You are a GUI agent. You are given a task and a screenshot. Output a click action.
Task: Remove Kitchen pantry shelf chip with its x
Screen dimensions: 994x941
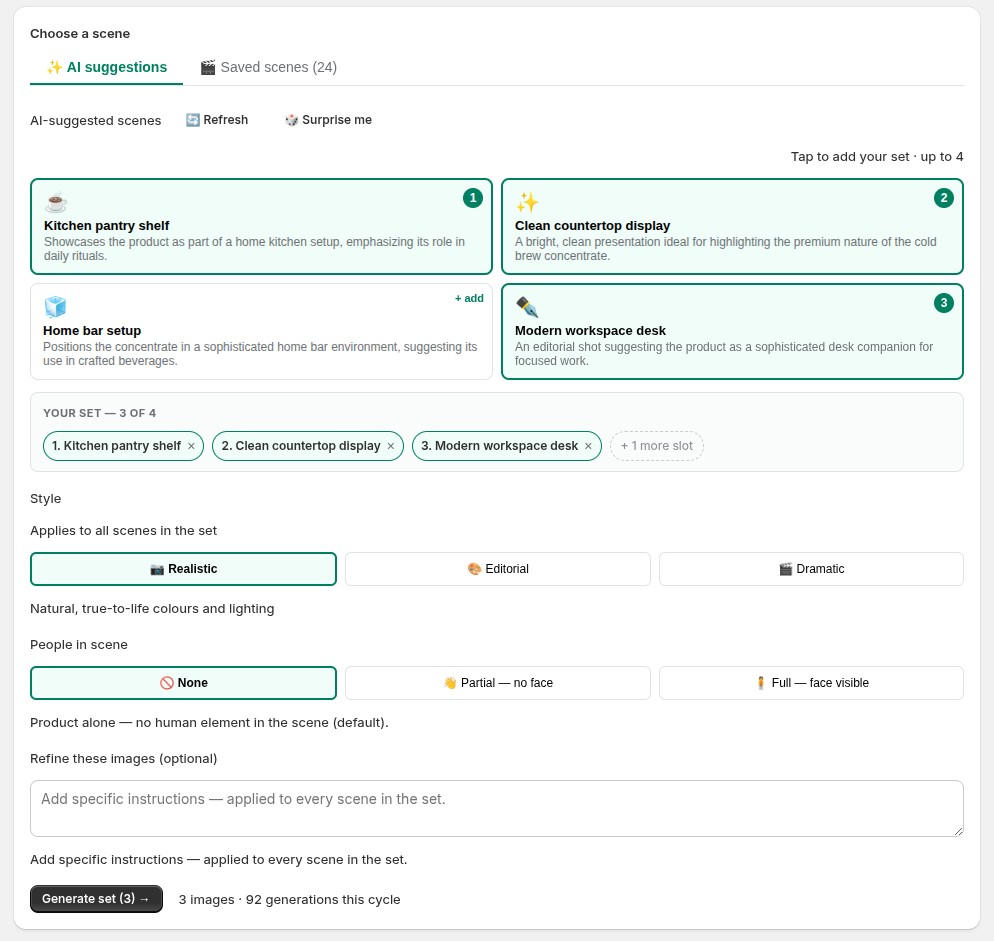pos(191,446)
